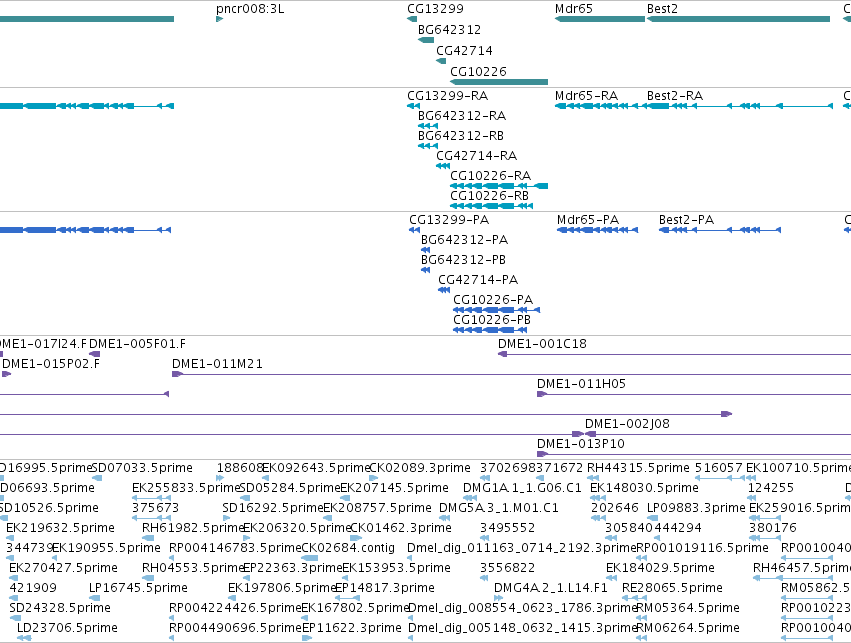
Task: Select transcript label BG642312-RB
Action: pos(461,136)
